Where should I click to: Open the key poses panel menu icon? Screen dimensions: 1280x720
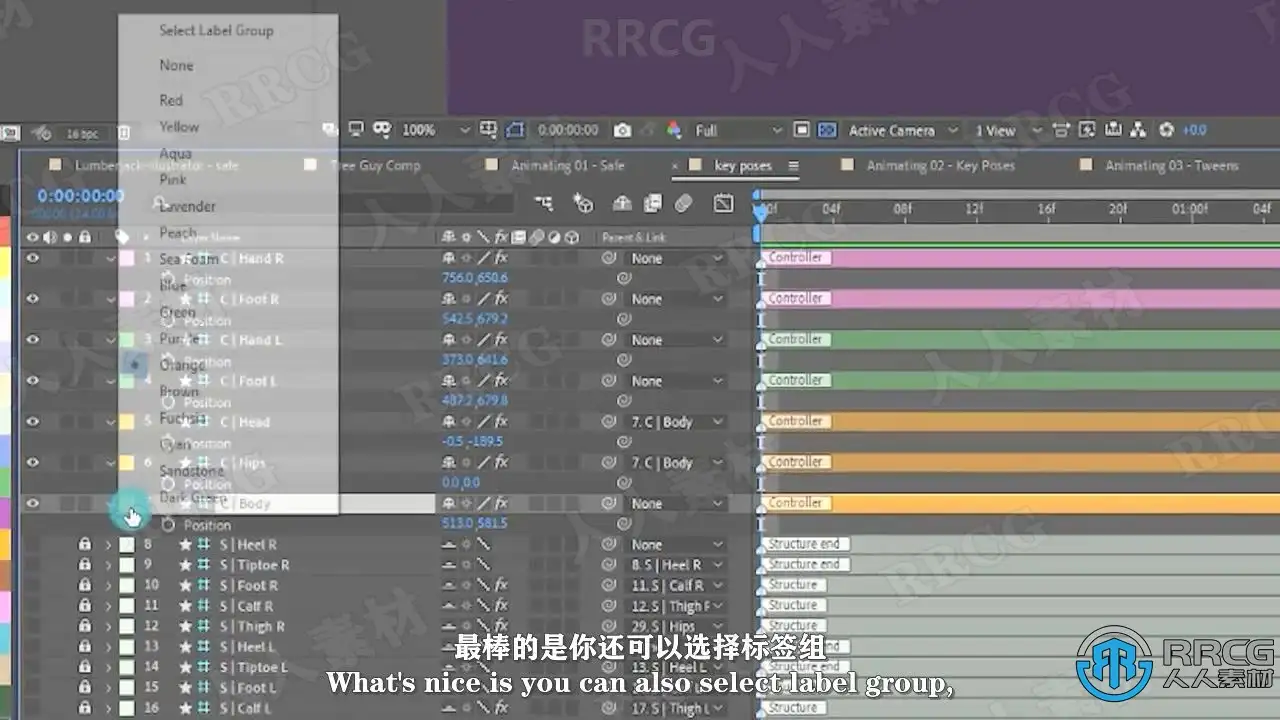tap(794, 166)
